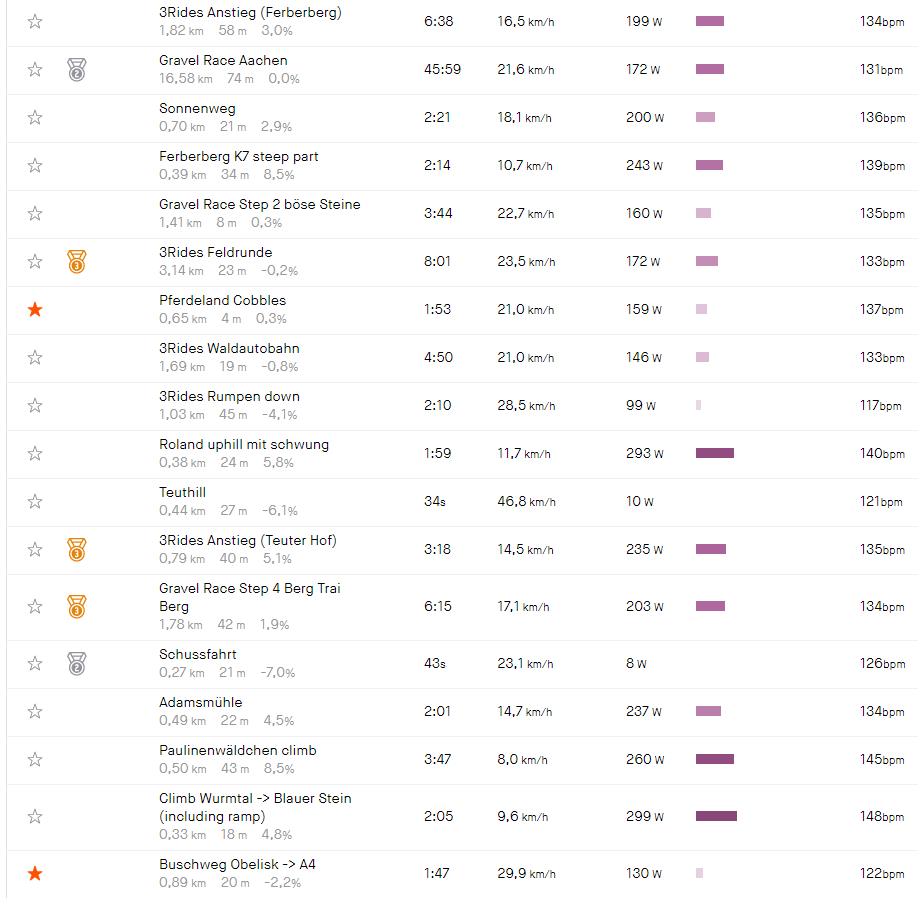Unstar the Buschweg Obelisk -> A4 segment

click(35, 874)
